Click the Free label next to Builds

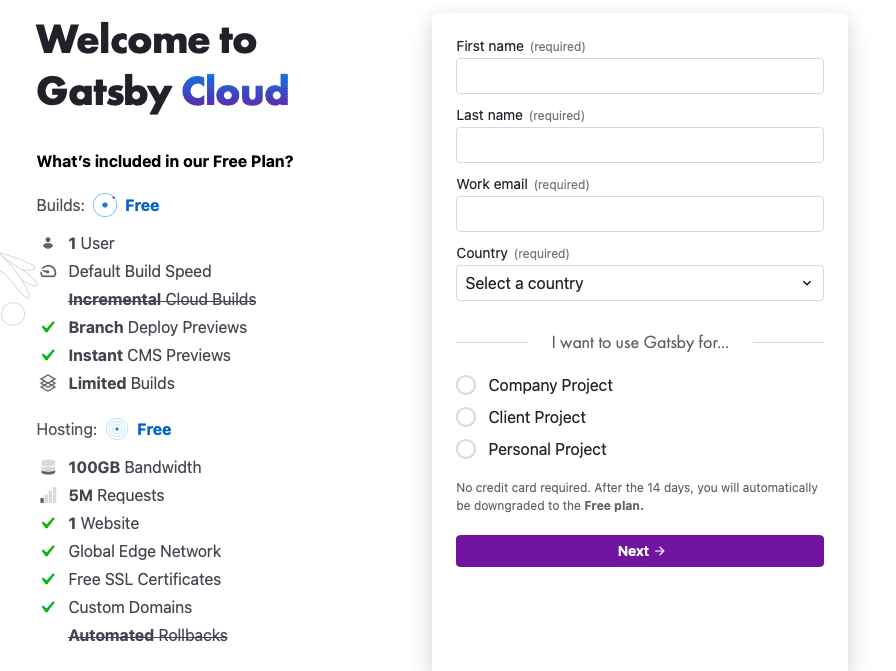click(x=142, y=205)
